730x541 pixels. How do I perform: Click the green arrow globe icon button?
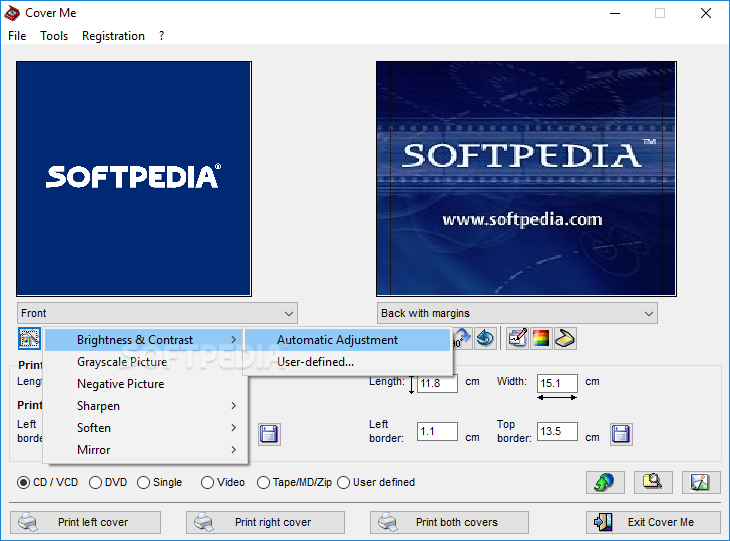tap(605, 482)
